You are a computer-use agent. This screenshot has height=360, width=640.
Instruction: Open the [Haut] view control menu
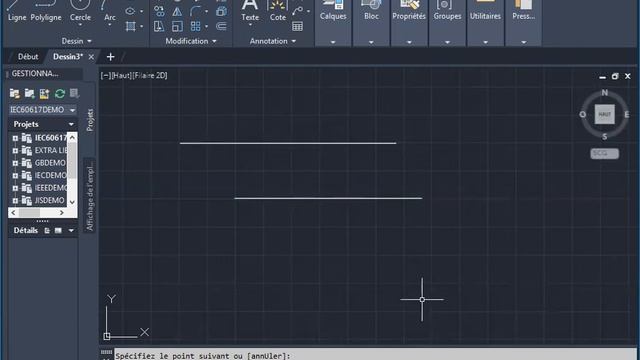pyautogui.click(x=121, y=76)
